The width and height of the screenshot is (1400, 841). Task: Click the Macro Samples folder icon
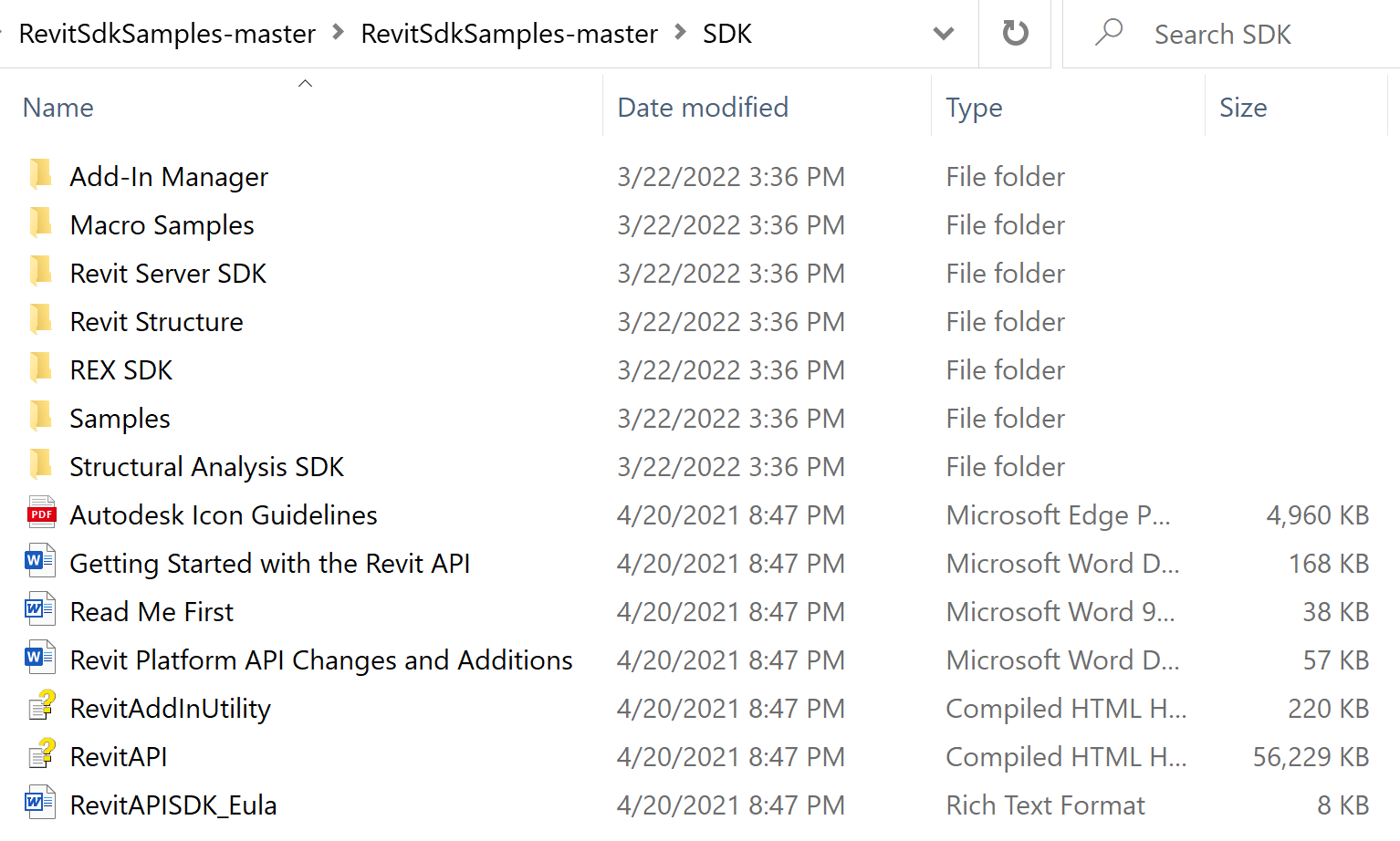tap(41, 222)
